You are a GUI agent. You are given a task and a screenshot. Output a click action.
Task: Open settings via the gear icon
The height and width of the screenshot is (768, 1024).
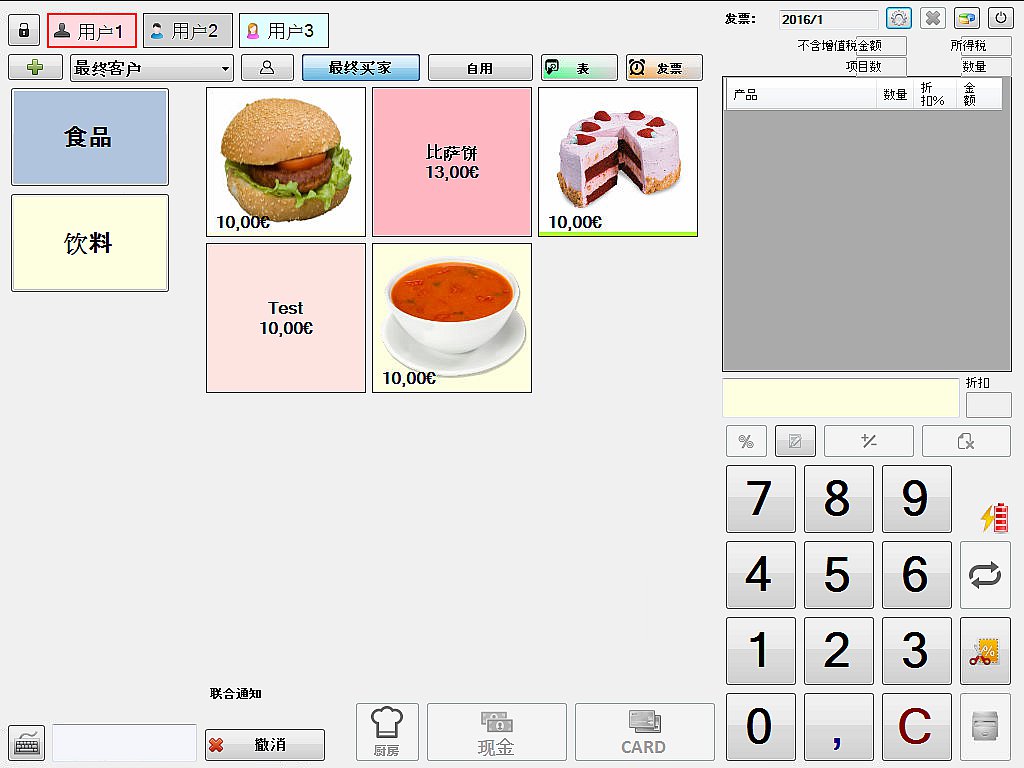(x=899, y=18)
